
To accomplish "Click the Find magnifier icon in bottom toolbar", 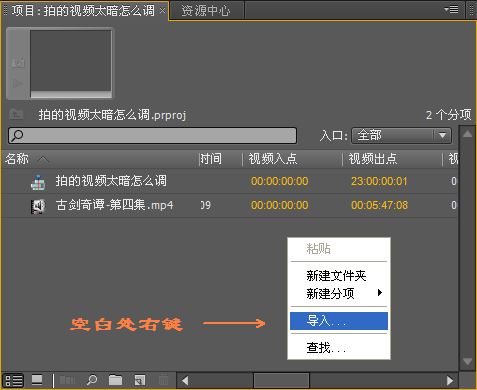I will click(x=91, y=380).
